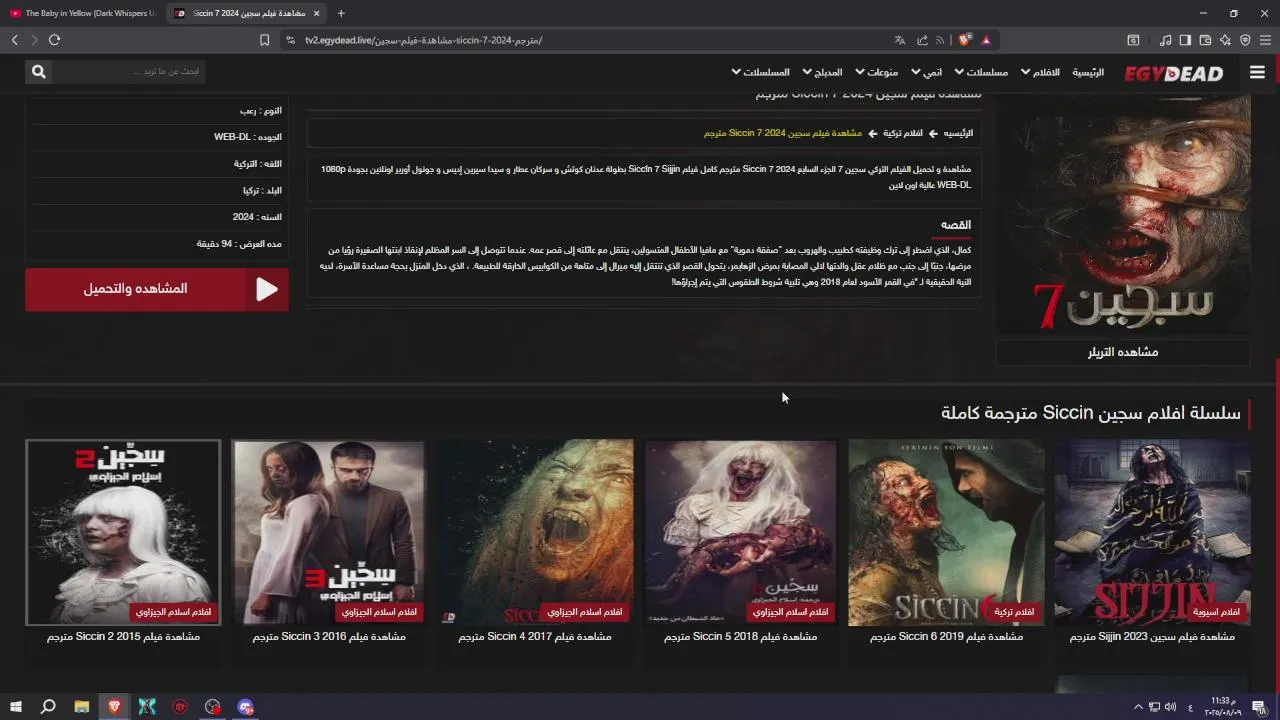1280x720 pixels.
Task: Click the taskbar volume icon
Action: tap(1171, 707)
